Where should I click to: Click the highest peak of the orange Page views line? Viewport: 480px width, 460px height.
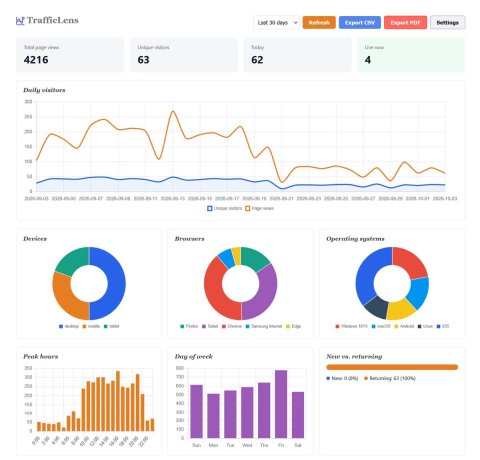coord(173,111)
